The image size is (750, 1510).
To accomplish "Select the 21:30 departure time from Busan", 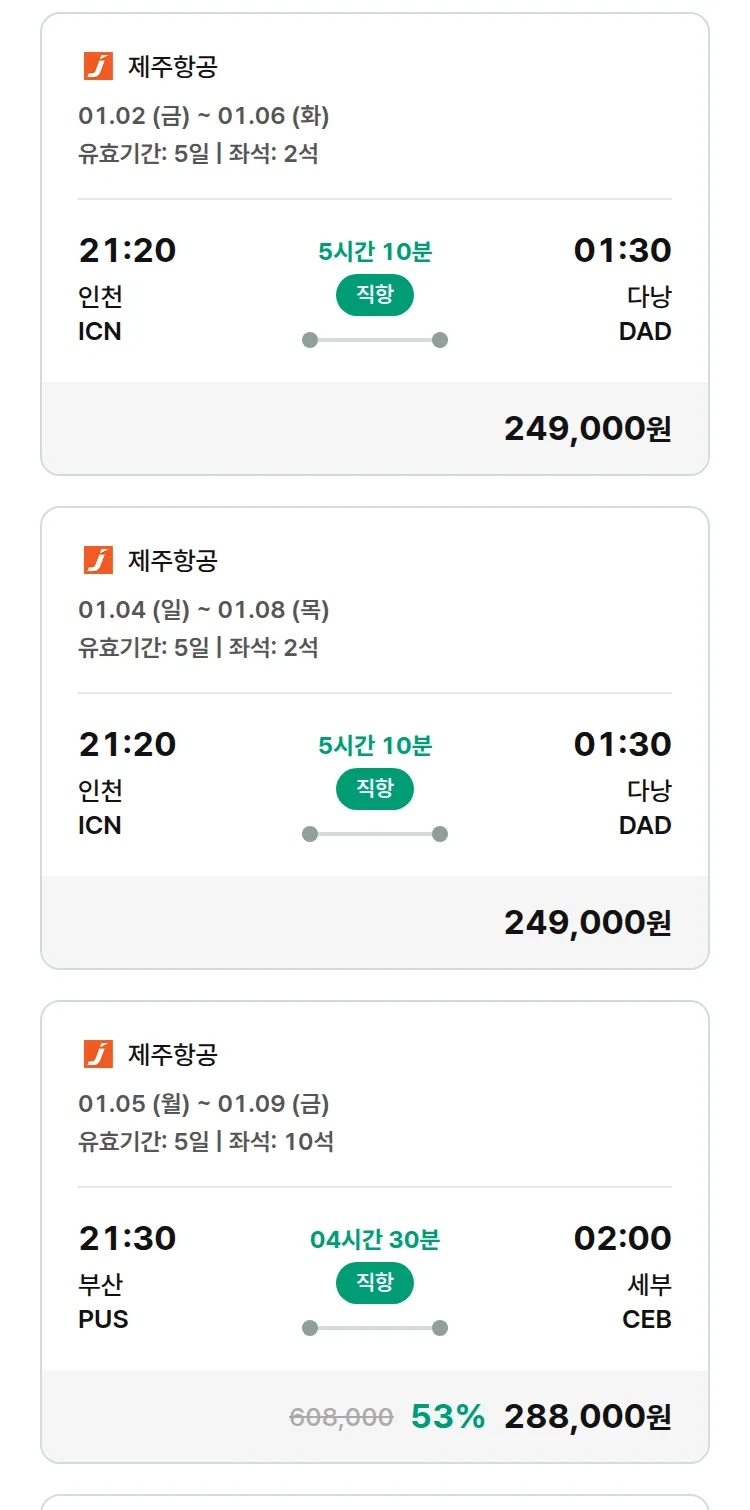I will 127,1238.
